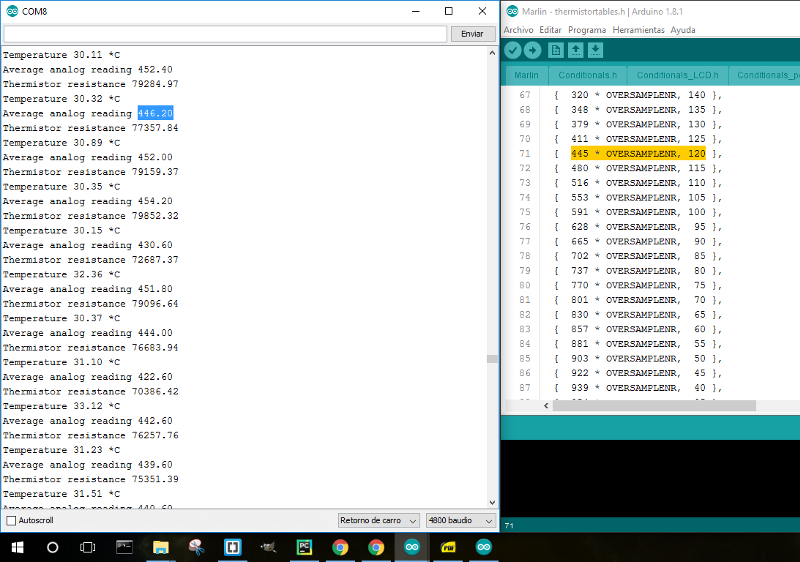Click 'Thermistor resistance 79284.97' line
The width and height of the screenshot is (800, 562).
point(91,84)
